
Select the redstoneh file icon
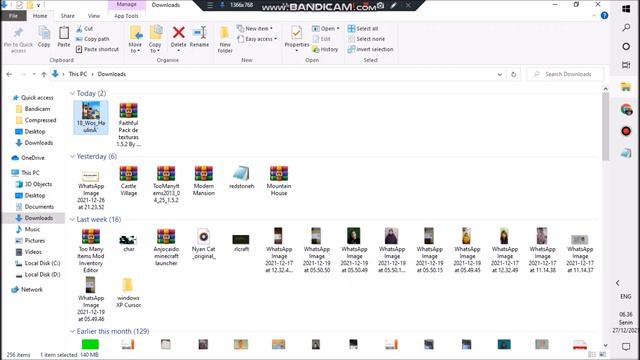coord(241,173)
